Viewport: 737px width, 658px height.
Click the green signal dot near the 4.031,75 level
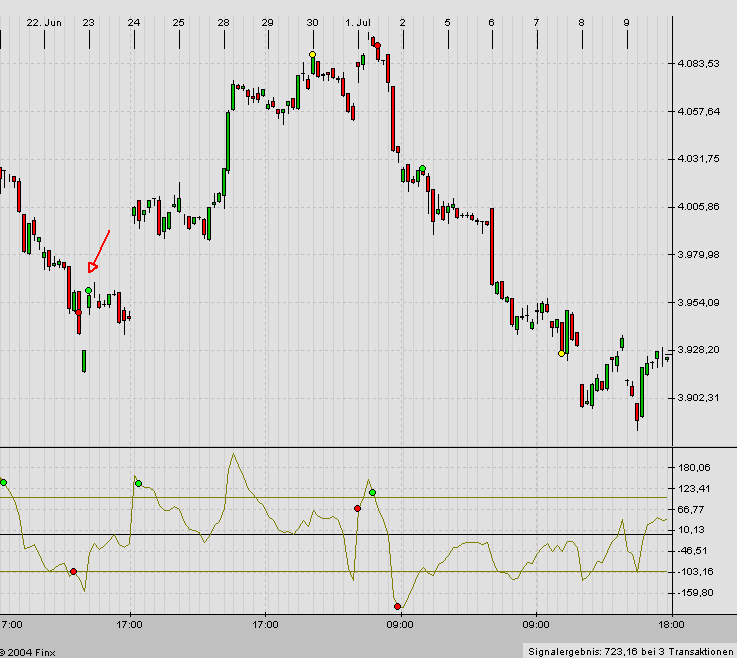[423, 169]
